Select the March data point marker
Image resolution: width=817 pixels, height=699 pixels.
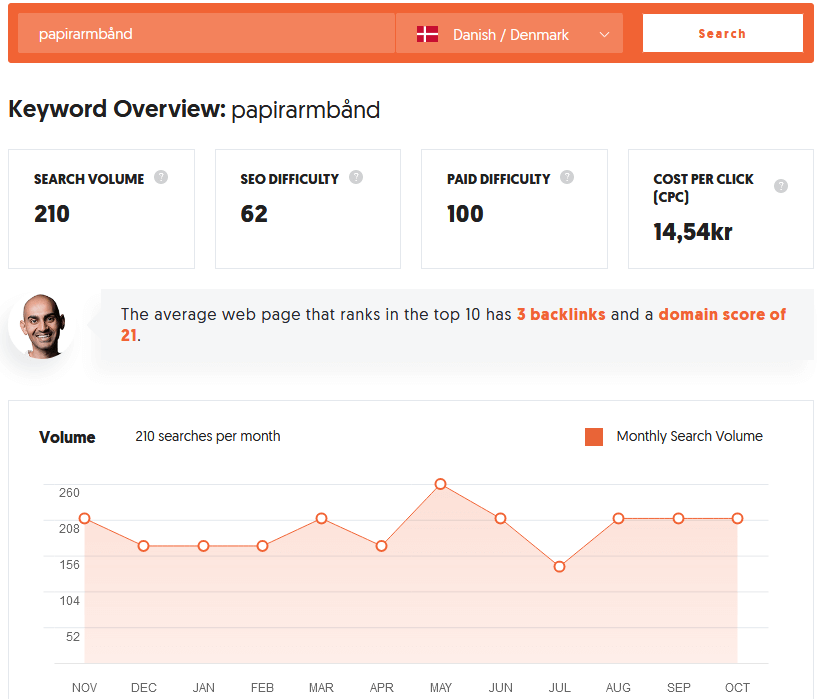[x=322, y=519]
